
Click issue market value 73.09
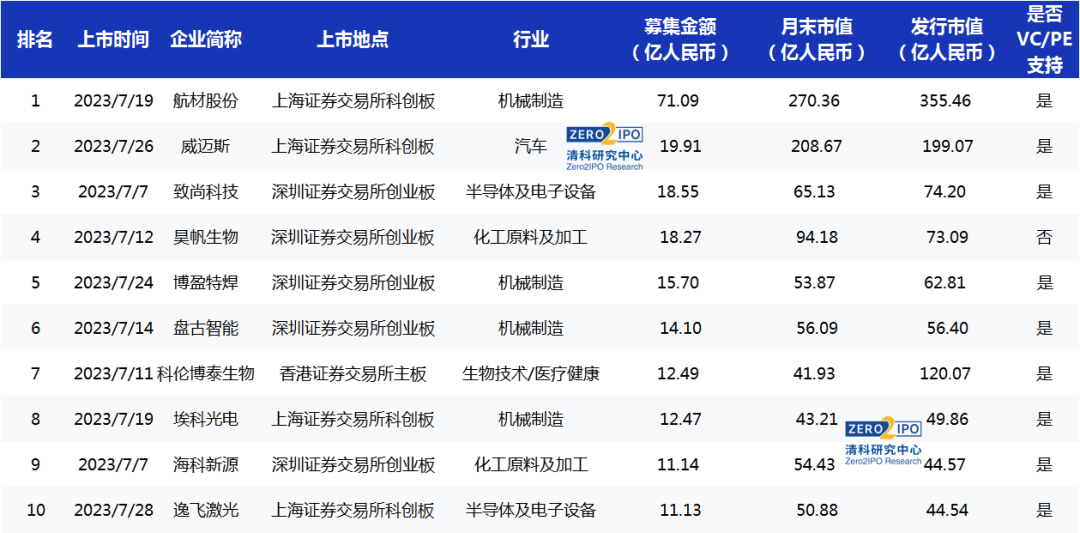click(x=948, y=238)
